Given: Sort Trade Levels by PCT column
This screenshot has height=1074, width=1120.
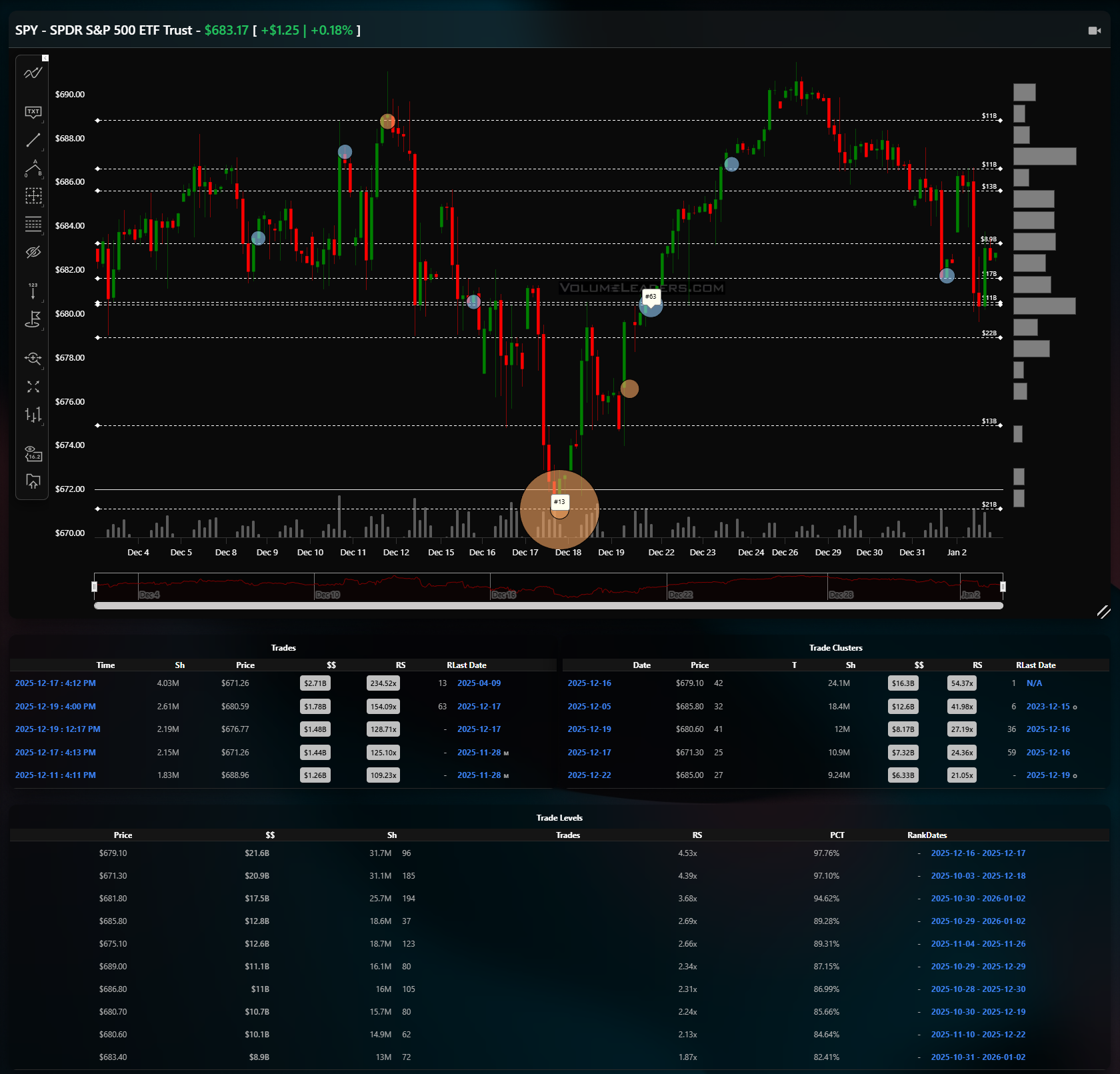Looking at the screenshot, I should click(x=837, y=835).
